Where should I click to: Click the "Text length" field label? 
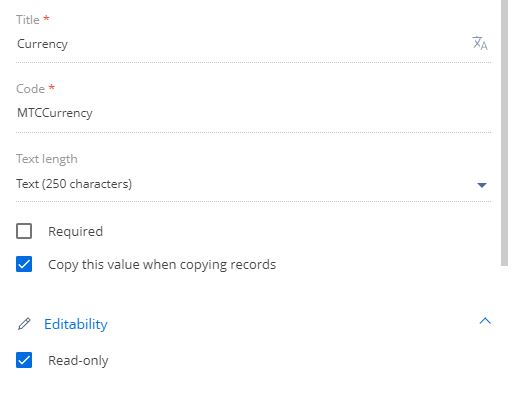pos(47,159)
